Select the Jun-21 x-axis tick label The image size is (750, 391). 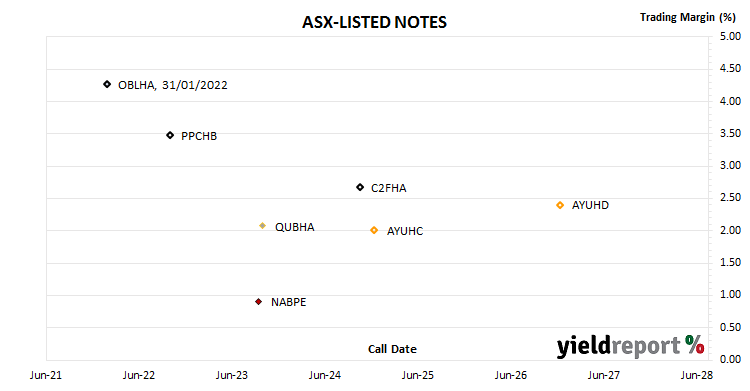pos(46,375)
